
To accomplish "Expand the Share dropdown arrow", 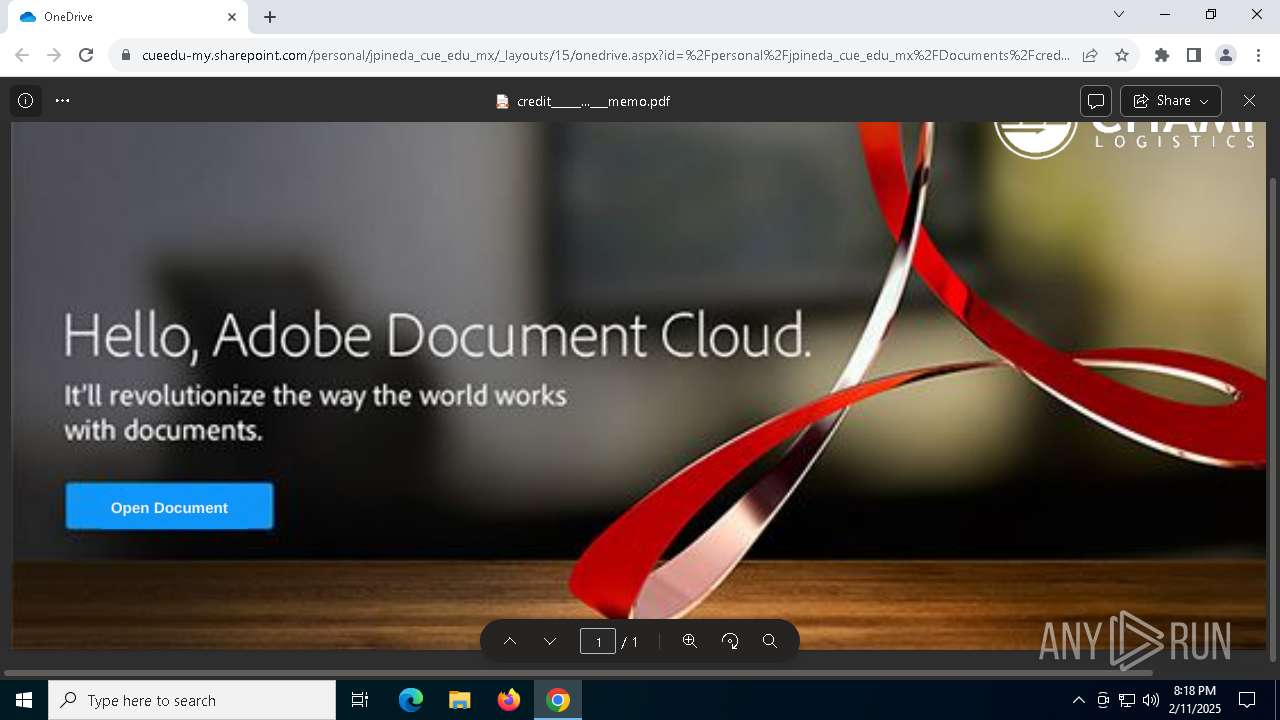I will point(1205,101).
